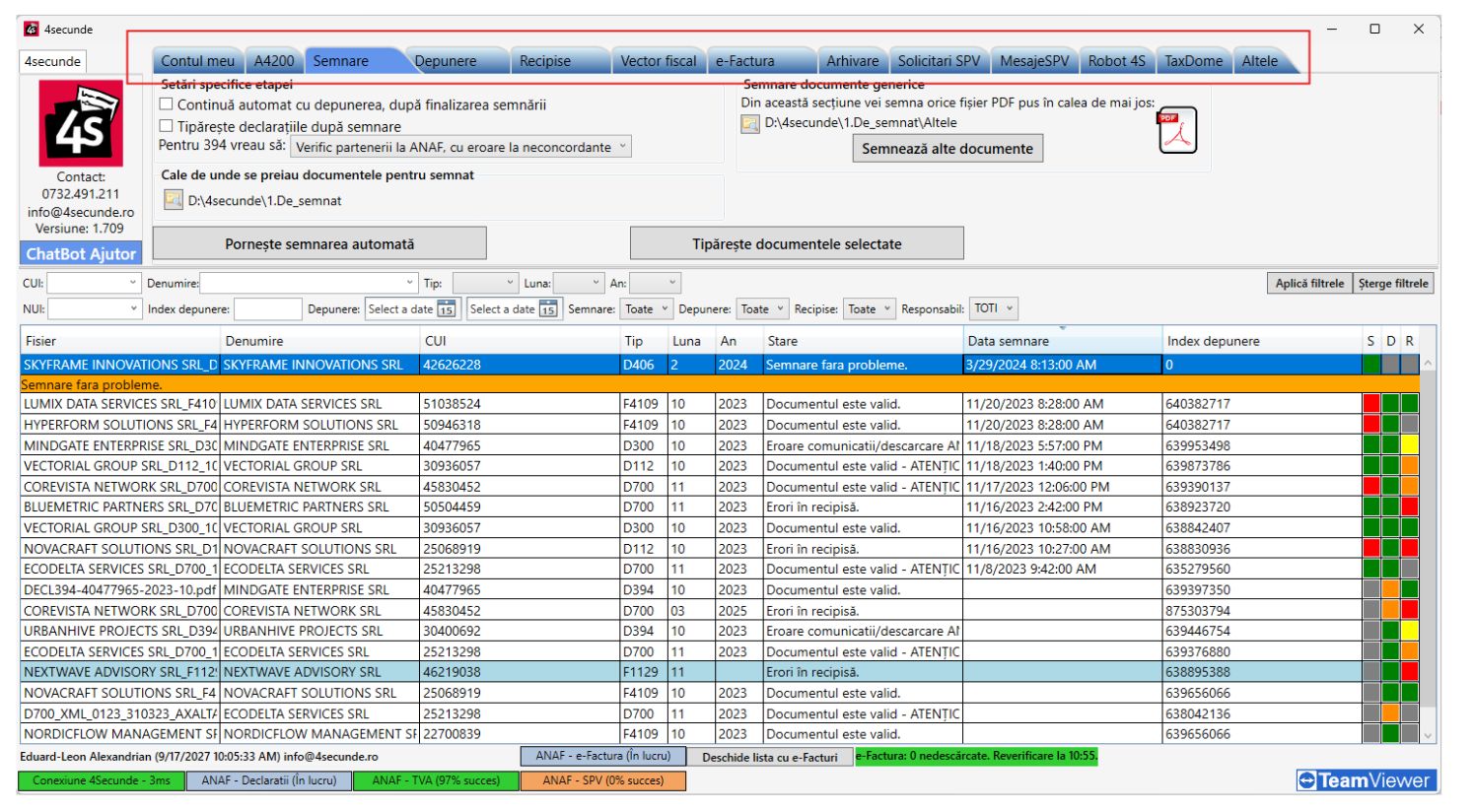Screen dimensions: 1474x812
Task: Open calendar of first Depunere date picker
Action: click(447, 309)
